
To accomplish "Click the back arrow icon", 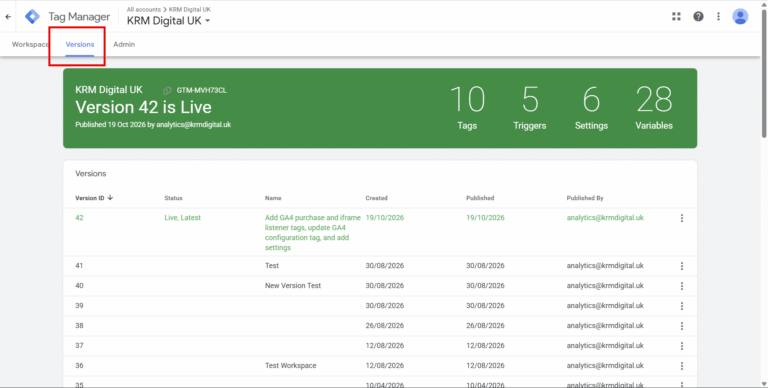I will (x=8, y=17).
